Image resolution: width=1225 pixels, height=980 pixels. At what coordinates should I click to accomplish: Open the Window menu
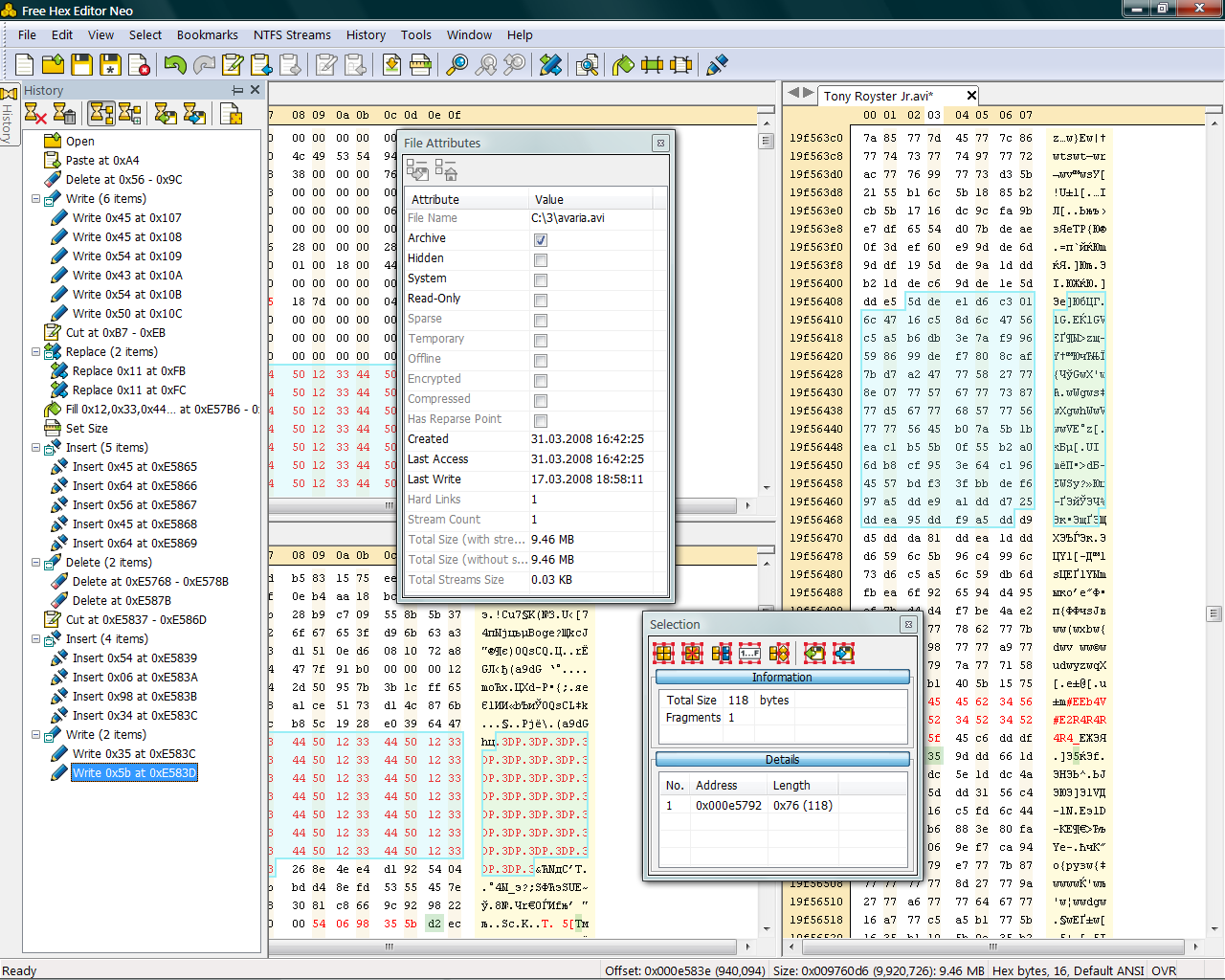469,34
